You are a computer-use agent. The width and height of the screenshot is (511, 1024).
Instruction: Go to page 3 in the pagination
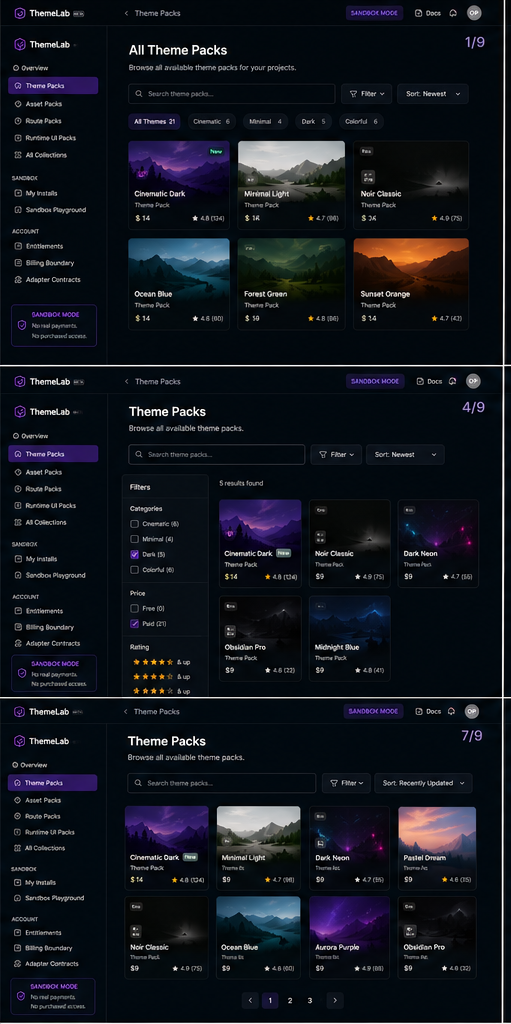310,1000
